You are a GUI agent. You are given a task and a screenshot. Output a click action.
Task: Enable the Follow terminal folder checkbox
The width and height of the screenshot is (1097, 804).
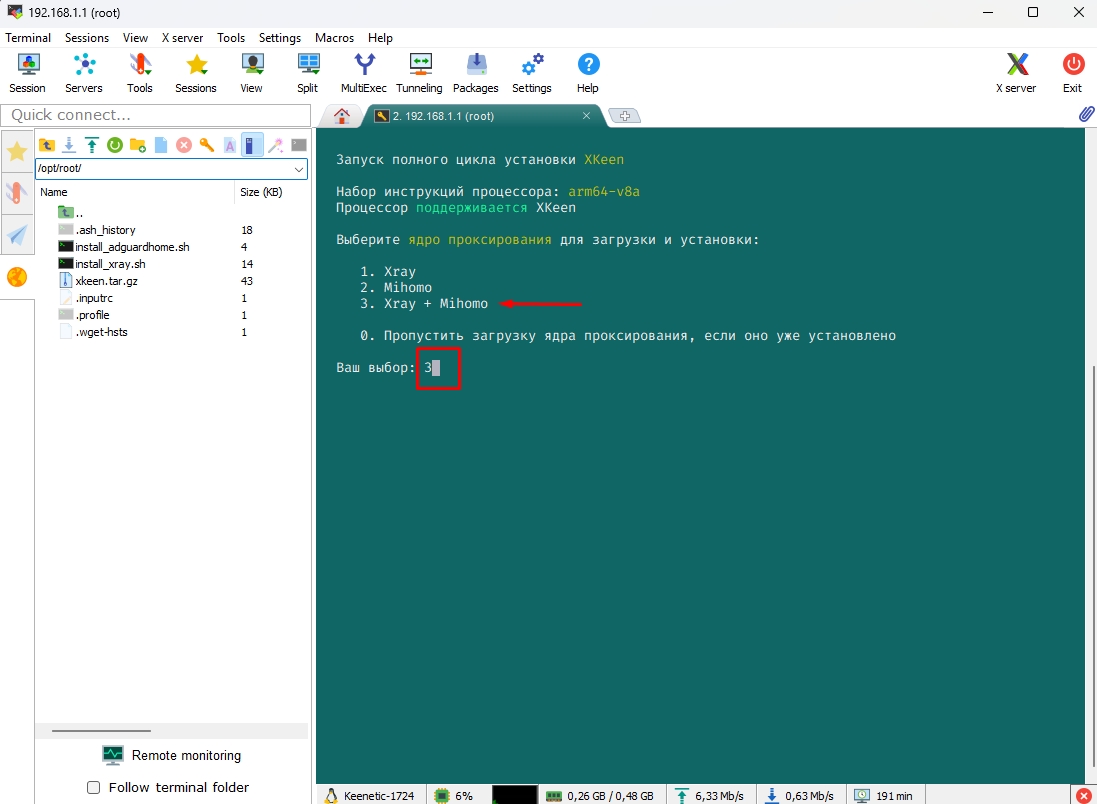94,787
